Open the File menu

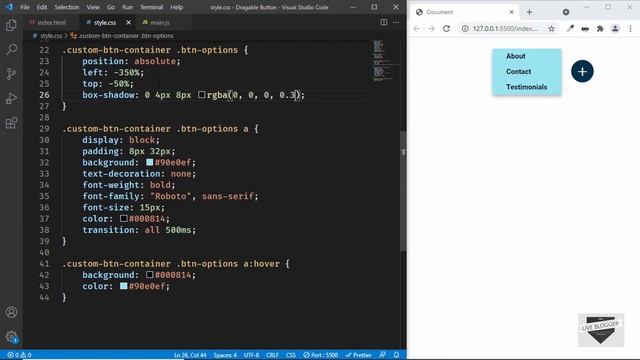coord(25,7)
